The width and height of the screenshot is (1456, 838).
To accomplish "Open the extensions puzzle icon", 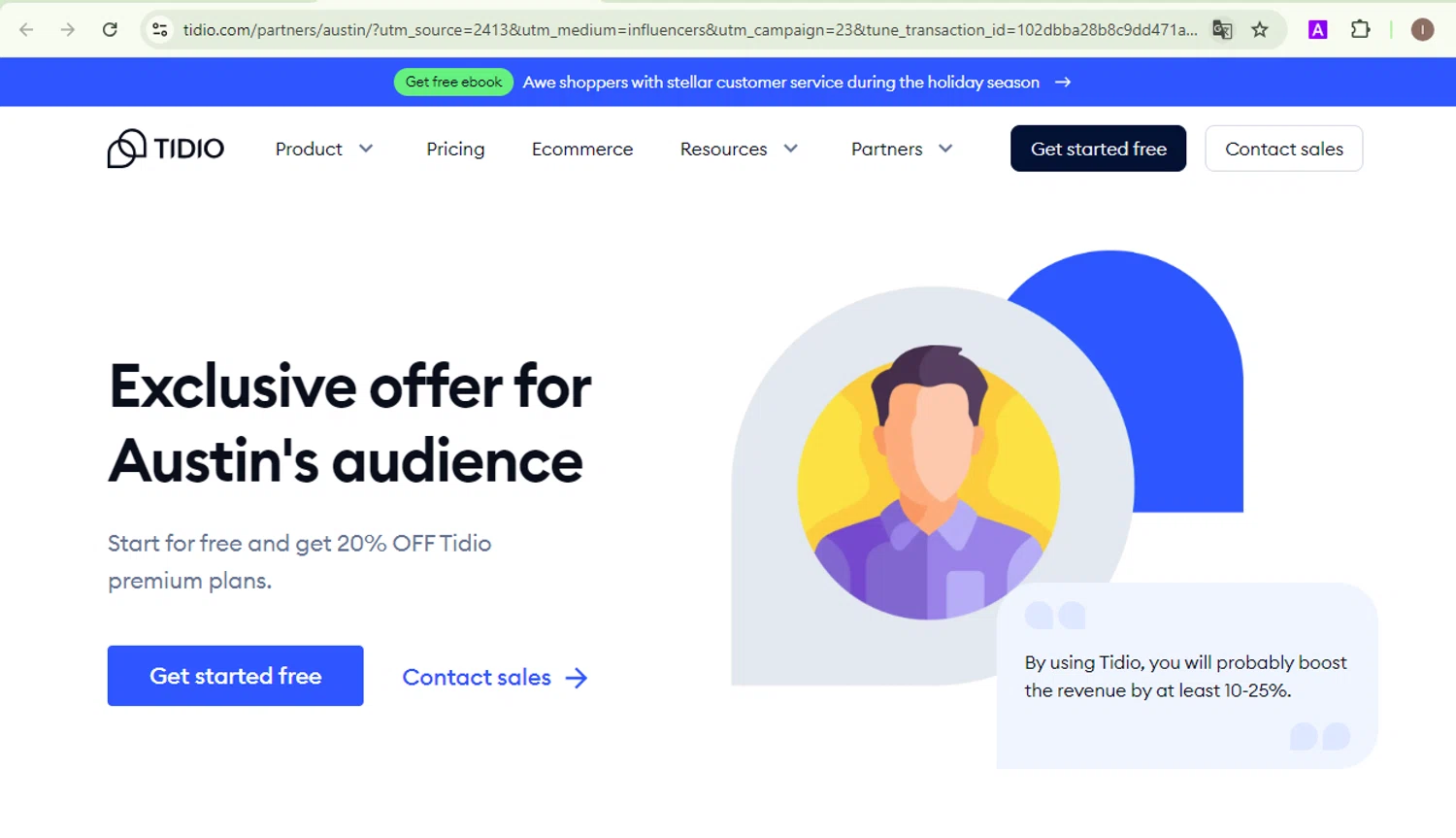I will (x=1360, y=30).
